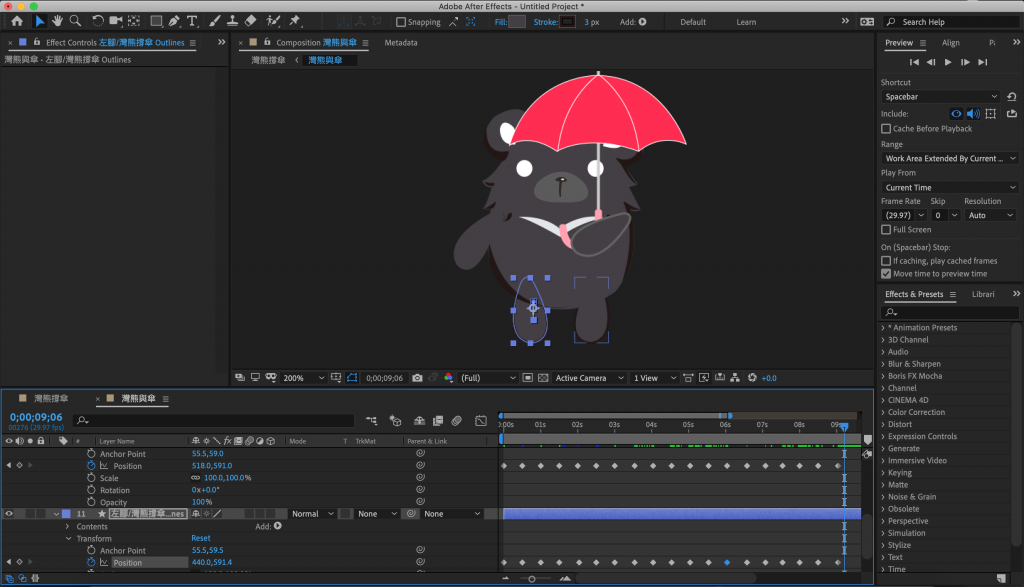Step to the previous frame in Preview
This screenshot has height=587, width=1024.
tap(931, 62)
